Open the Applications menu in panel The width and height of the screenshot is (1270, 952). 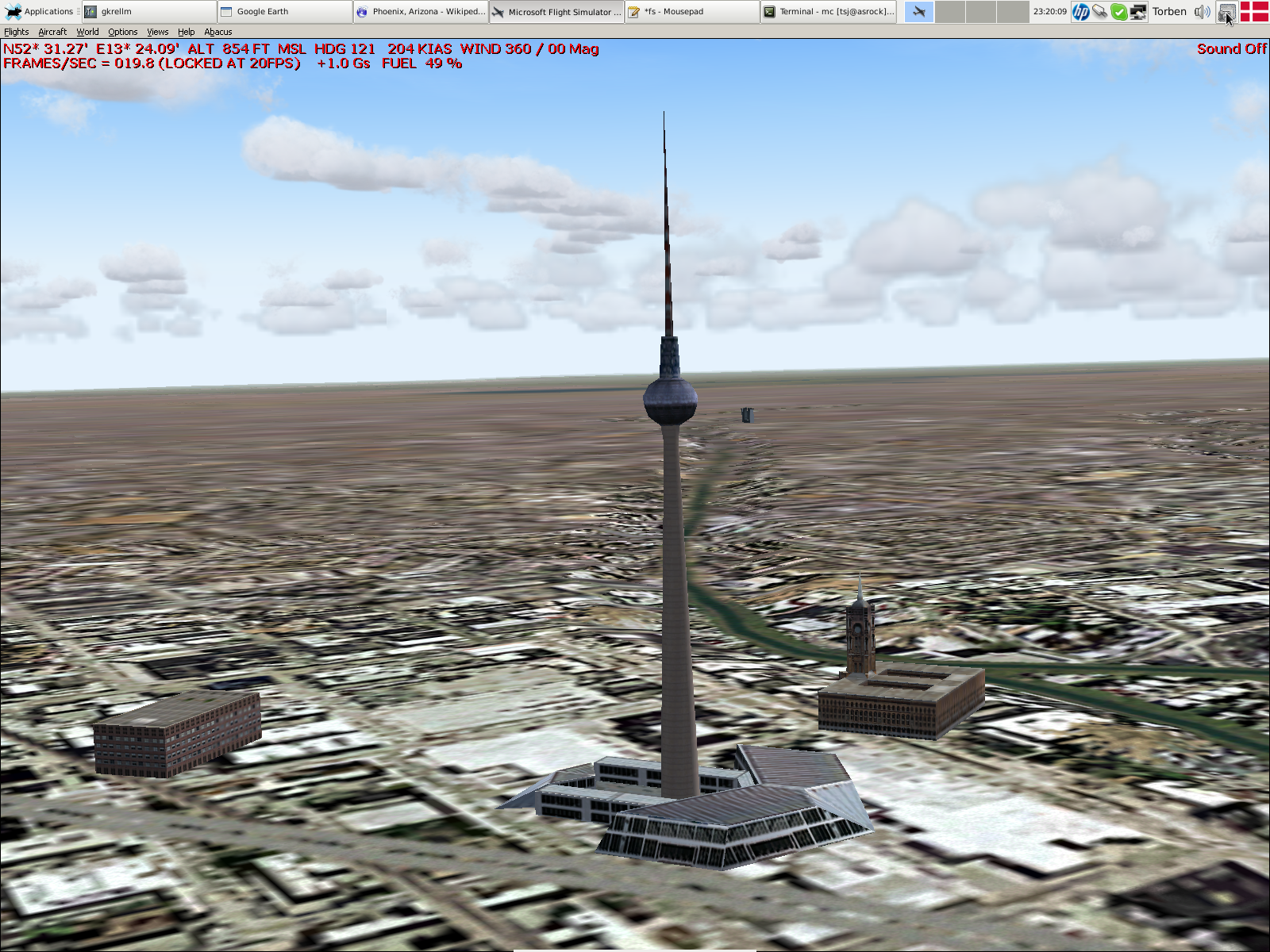pos(40,12)
